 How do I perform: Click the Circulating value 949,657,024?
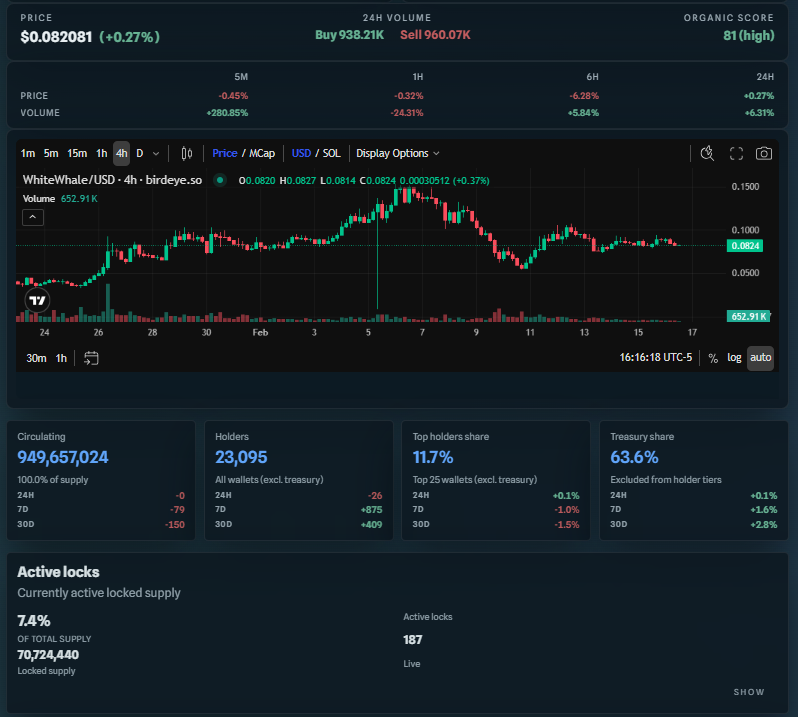pos(63,457)
